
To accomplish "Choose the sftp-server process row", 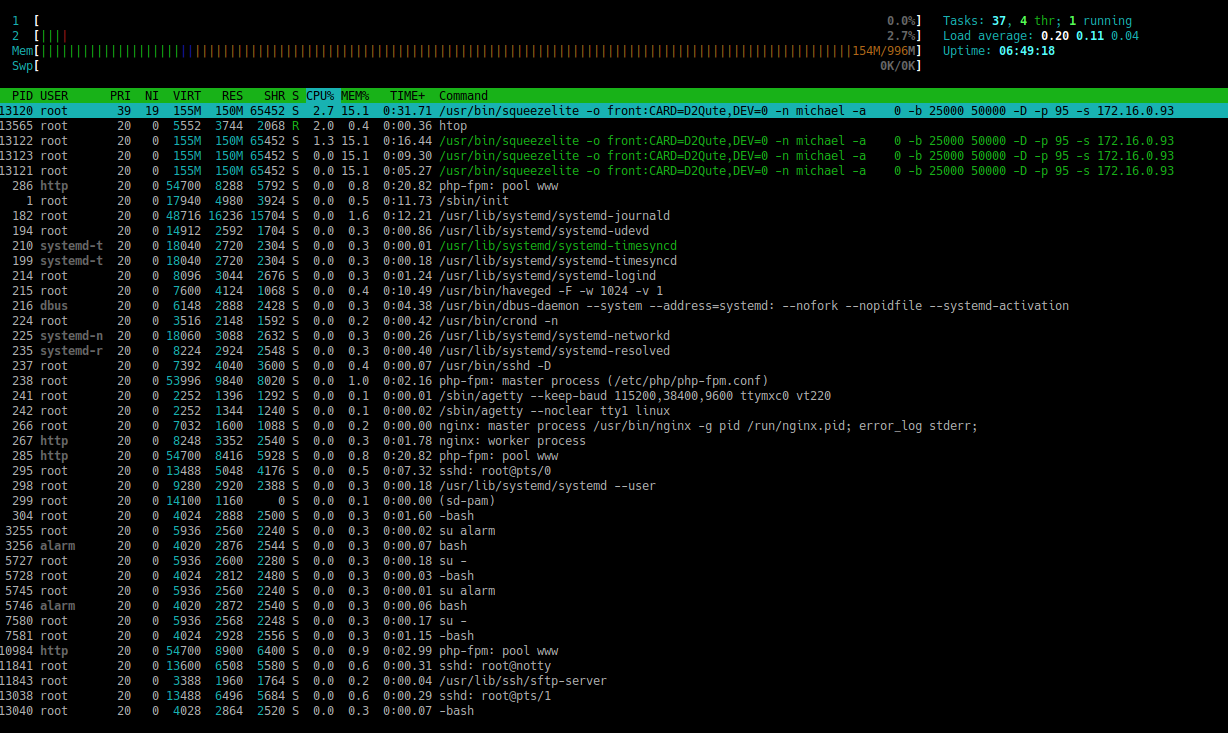I will [x=522, y=681].
